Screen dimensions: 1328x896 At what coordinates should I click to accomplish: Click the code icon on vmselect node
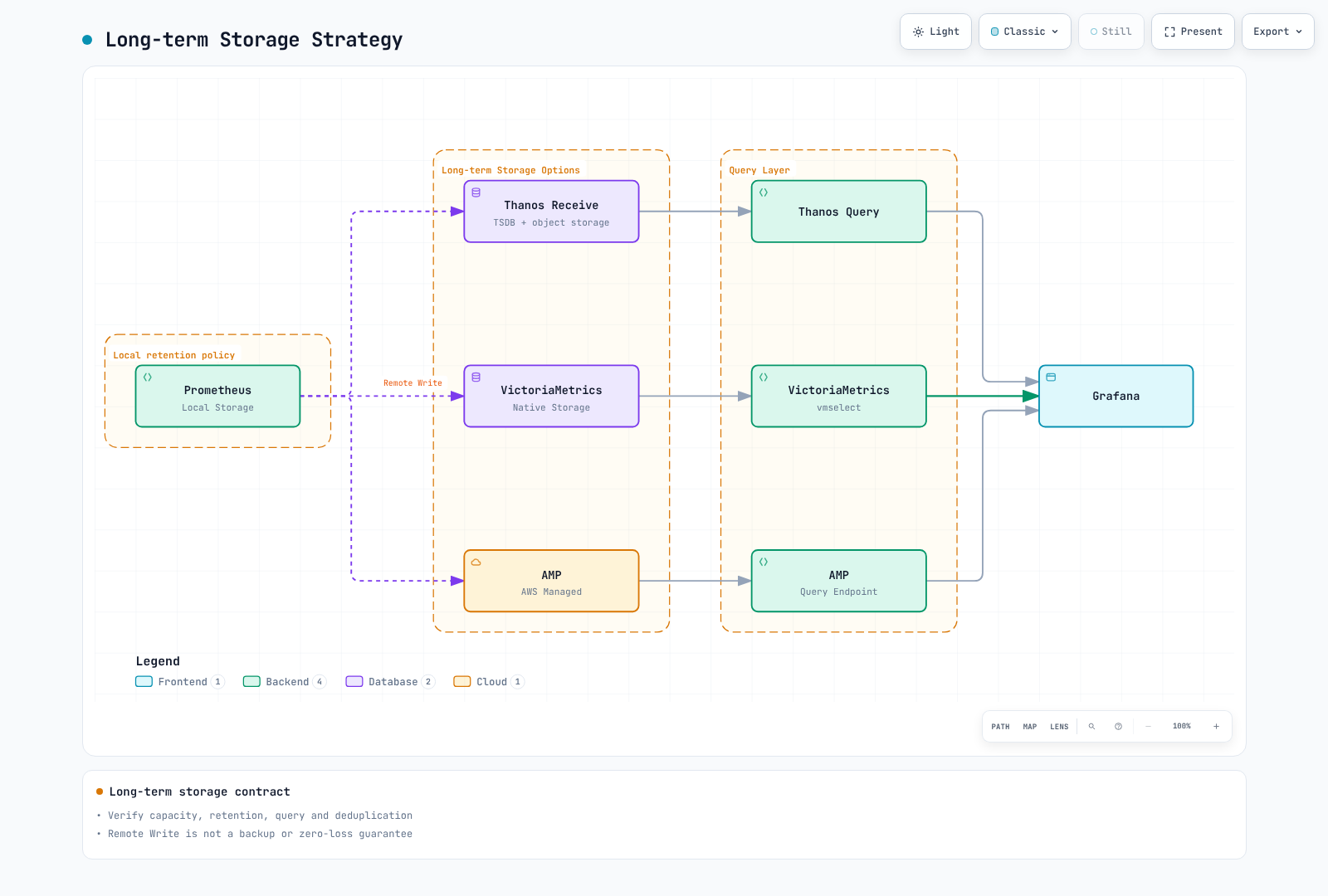click(764, 377)
